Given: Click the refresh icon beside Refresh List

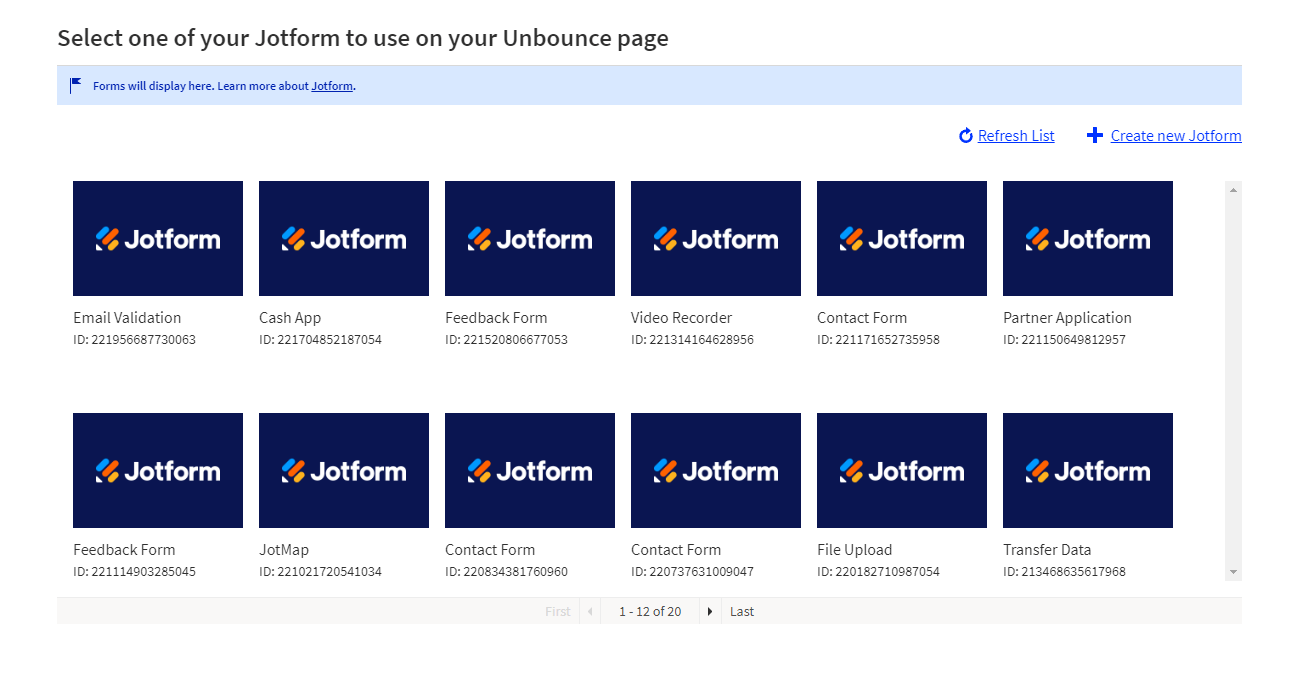Looking at the screenshot, I should click(x=965, y=136).
